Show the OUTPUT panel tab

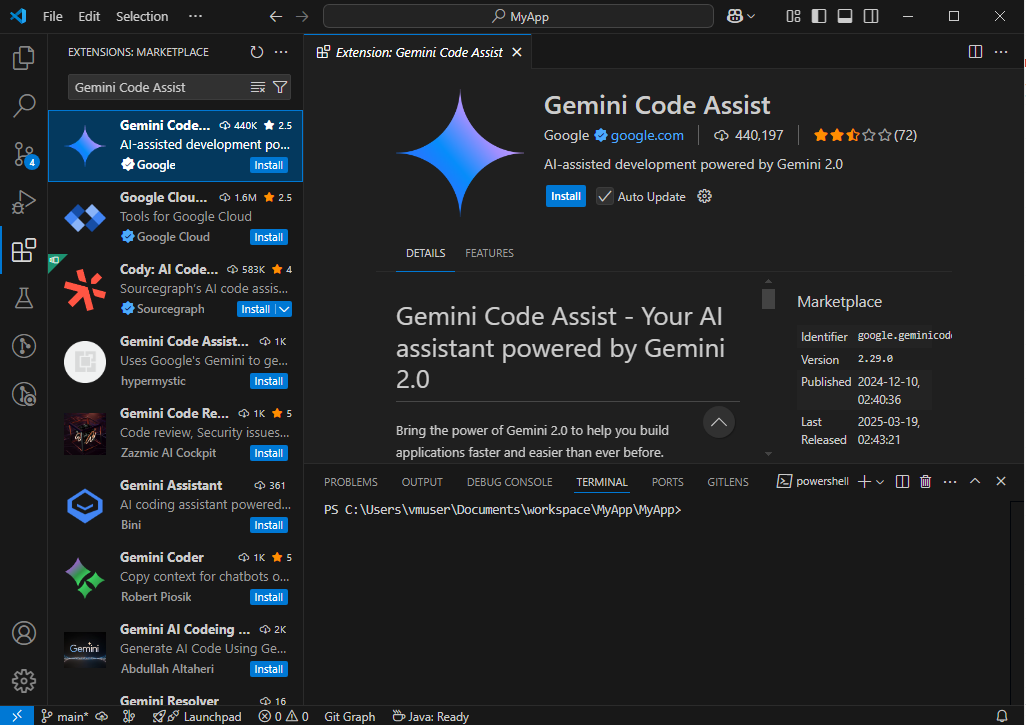pyautogui.click(x=422, y=482)
